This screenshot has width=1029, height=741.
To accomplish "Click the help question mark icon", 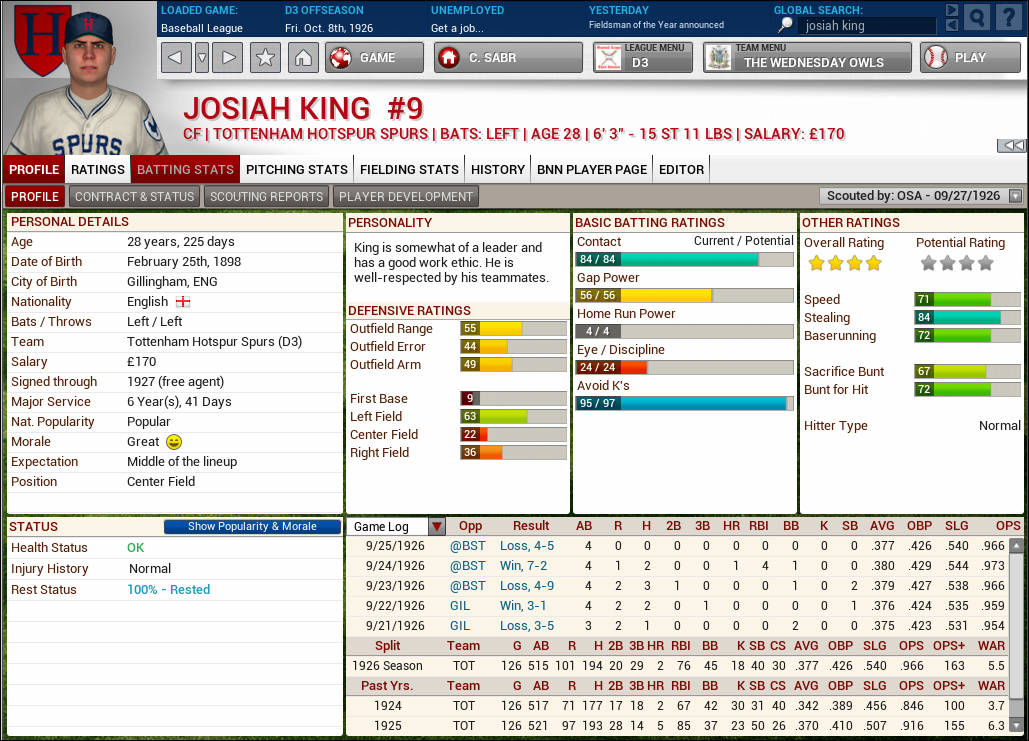I will click(x=1007, y=17).
